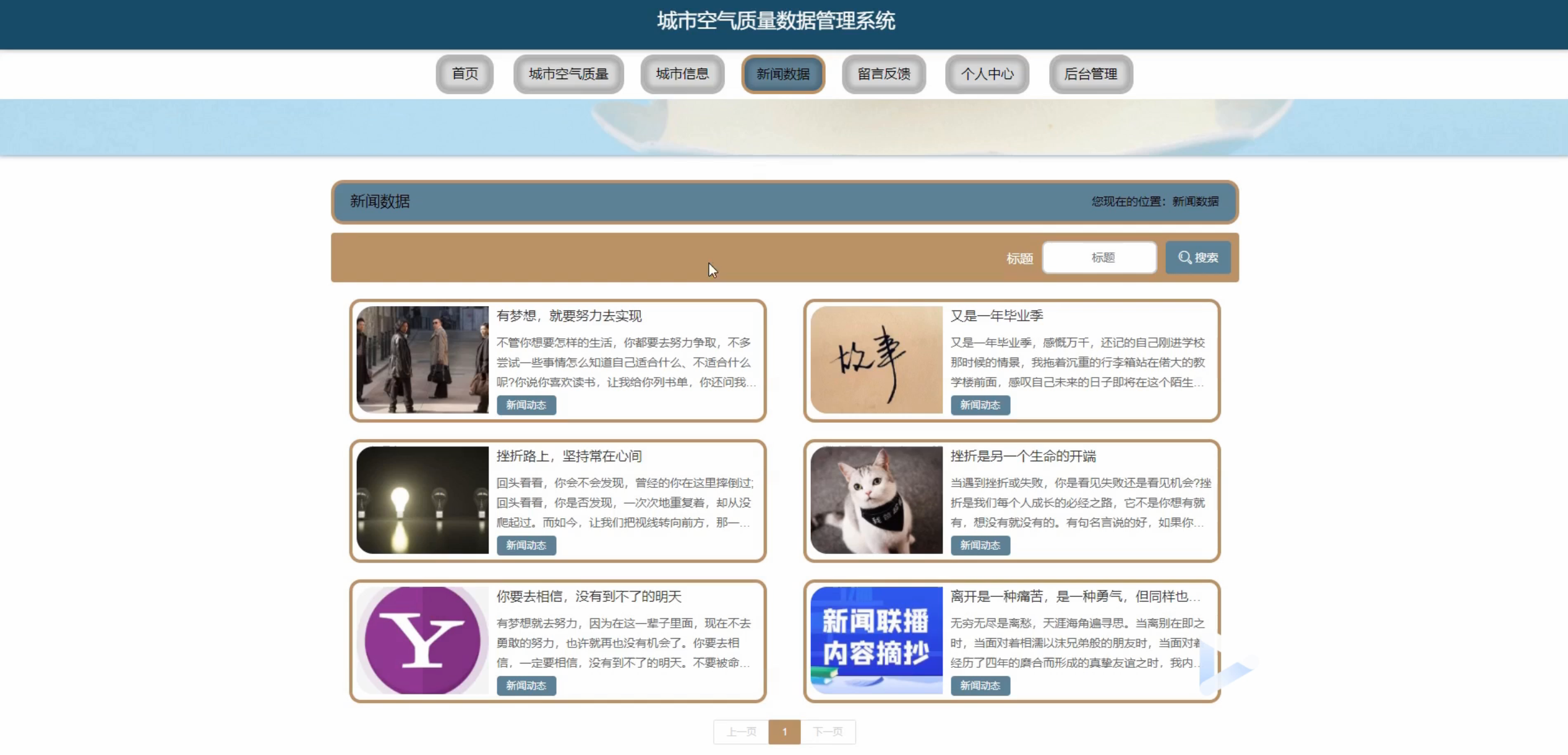1568x755 pixels.
Task: Go to 城市空气质量 menu item
Action: click(x=568, y=74)
